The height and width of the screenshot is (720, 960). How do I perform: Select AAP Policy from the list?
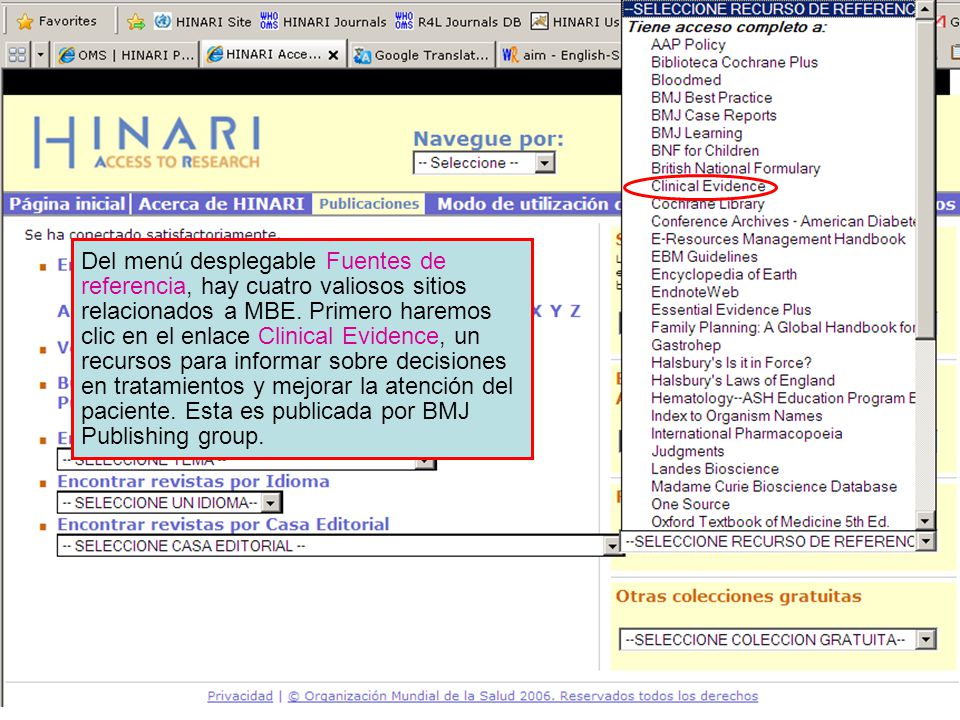[x=688, y=45]
